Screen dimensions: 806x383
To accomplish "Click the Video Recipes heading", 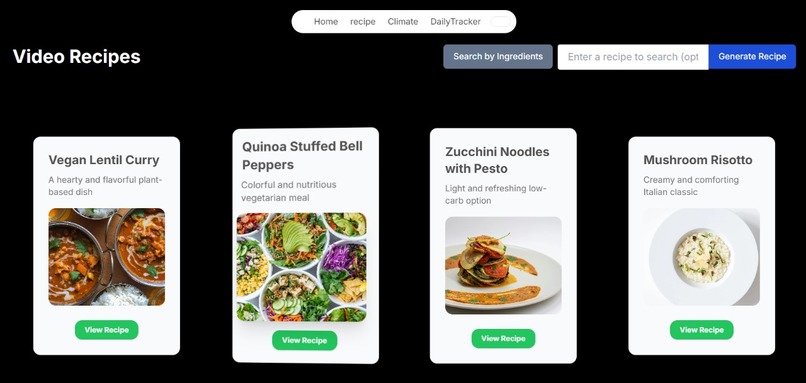I will 77,57.
